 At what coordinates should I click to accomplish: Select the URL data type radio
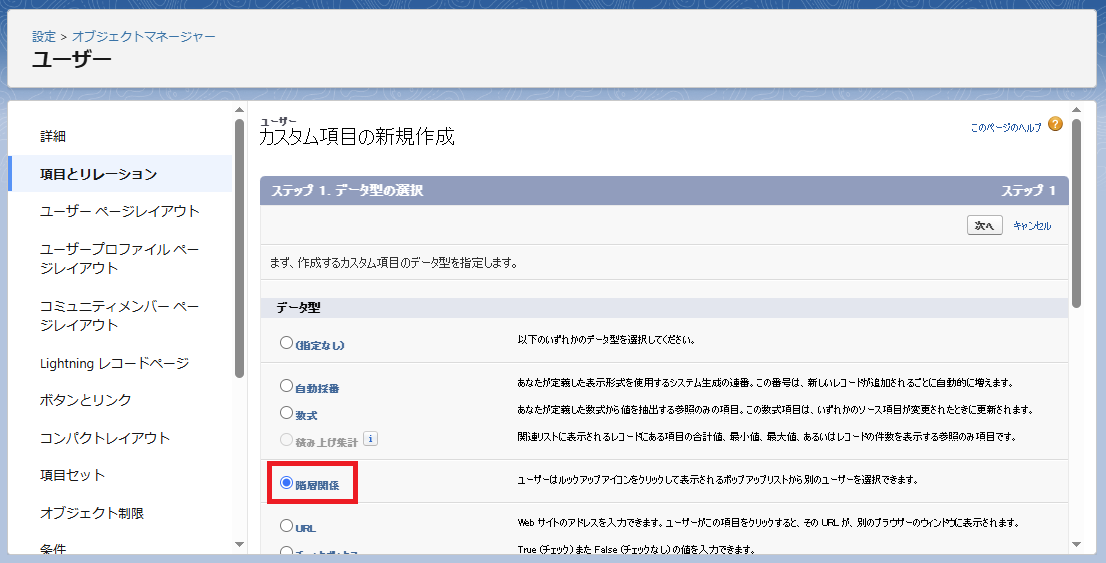coord(287,526)
